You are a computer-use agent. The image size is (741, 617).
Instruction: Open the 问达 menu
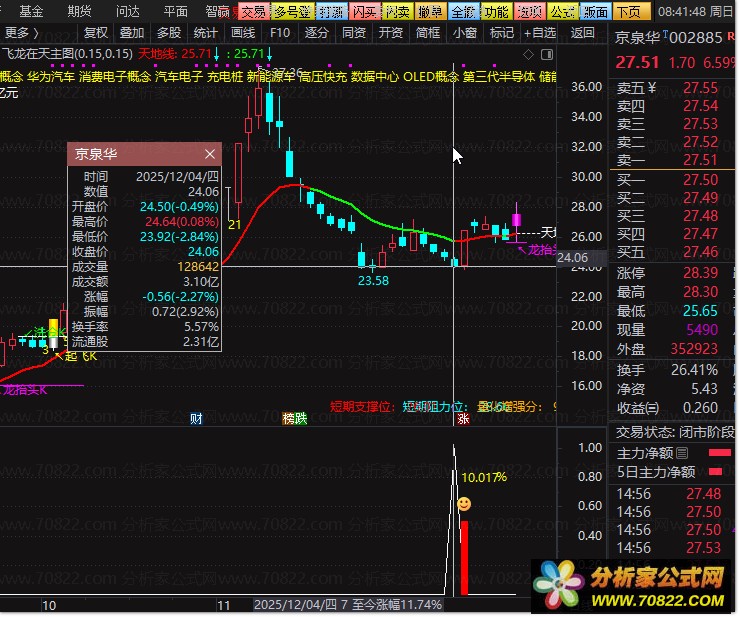[x=128, y=11]
